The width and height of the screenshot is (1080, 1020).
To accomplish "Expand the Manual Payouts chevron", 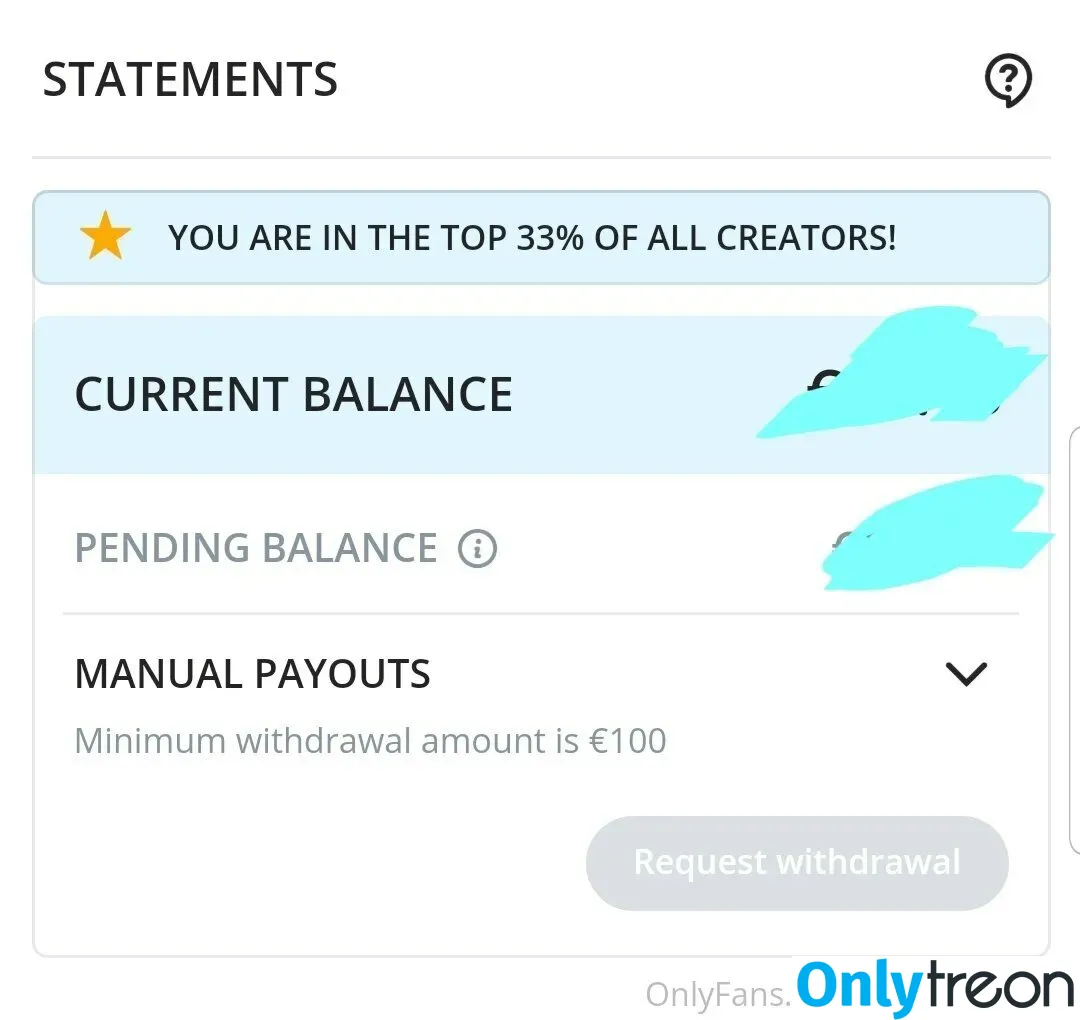I will coord(966,674).
